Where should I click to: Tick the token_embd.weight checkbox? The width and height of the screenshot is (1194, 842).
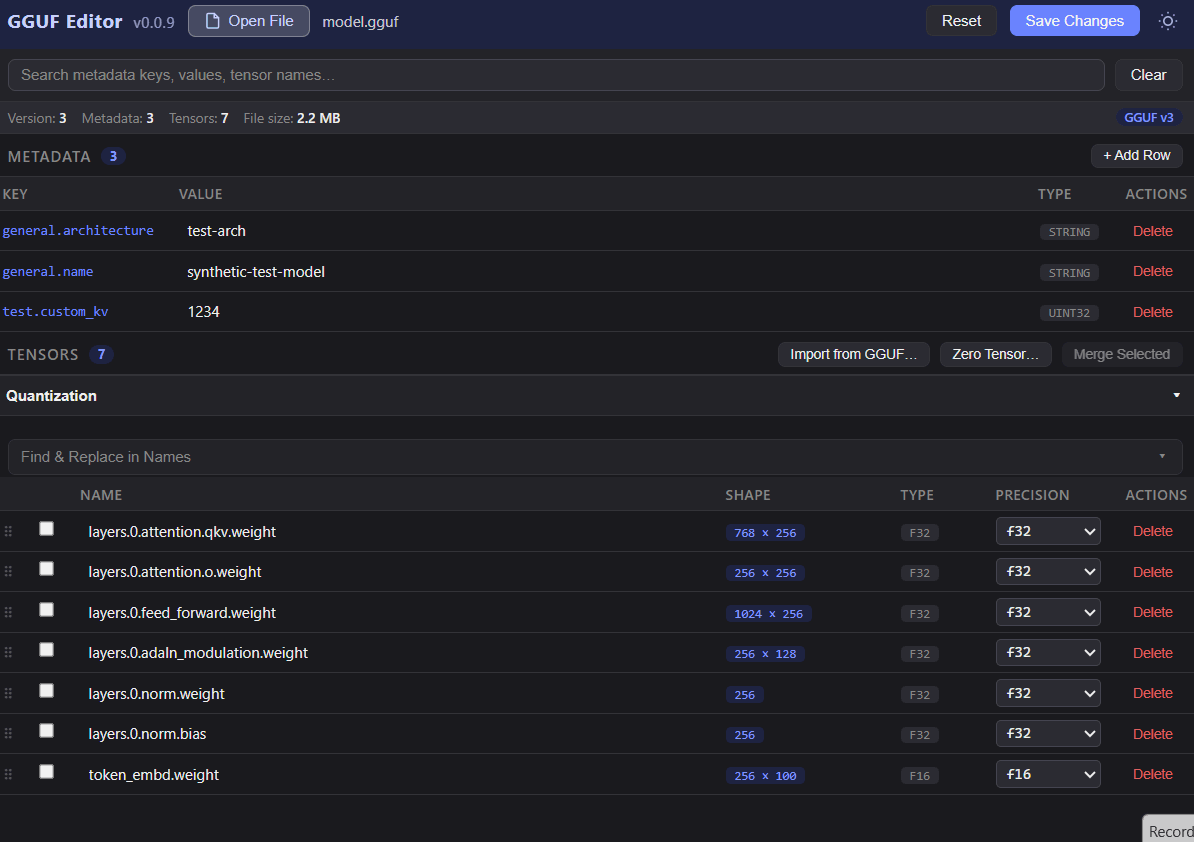point(46,772)
